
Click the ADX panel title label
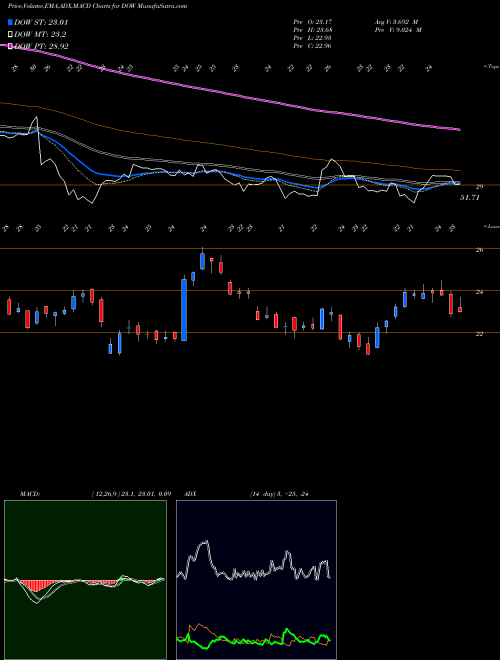point(190,494)
